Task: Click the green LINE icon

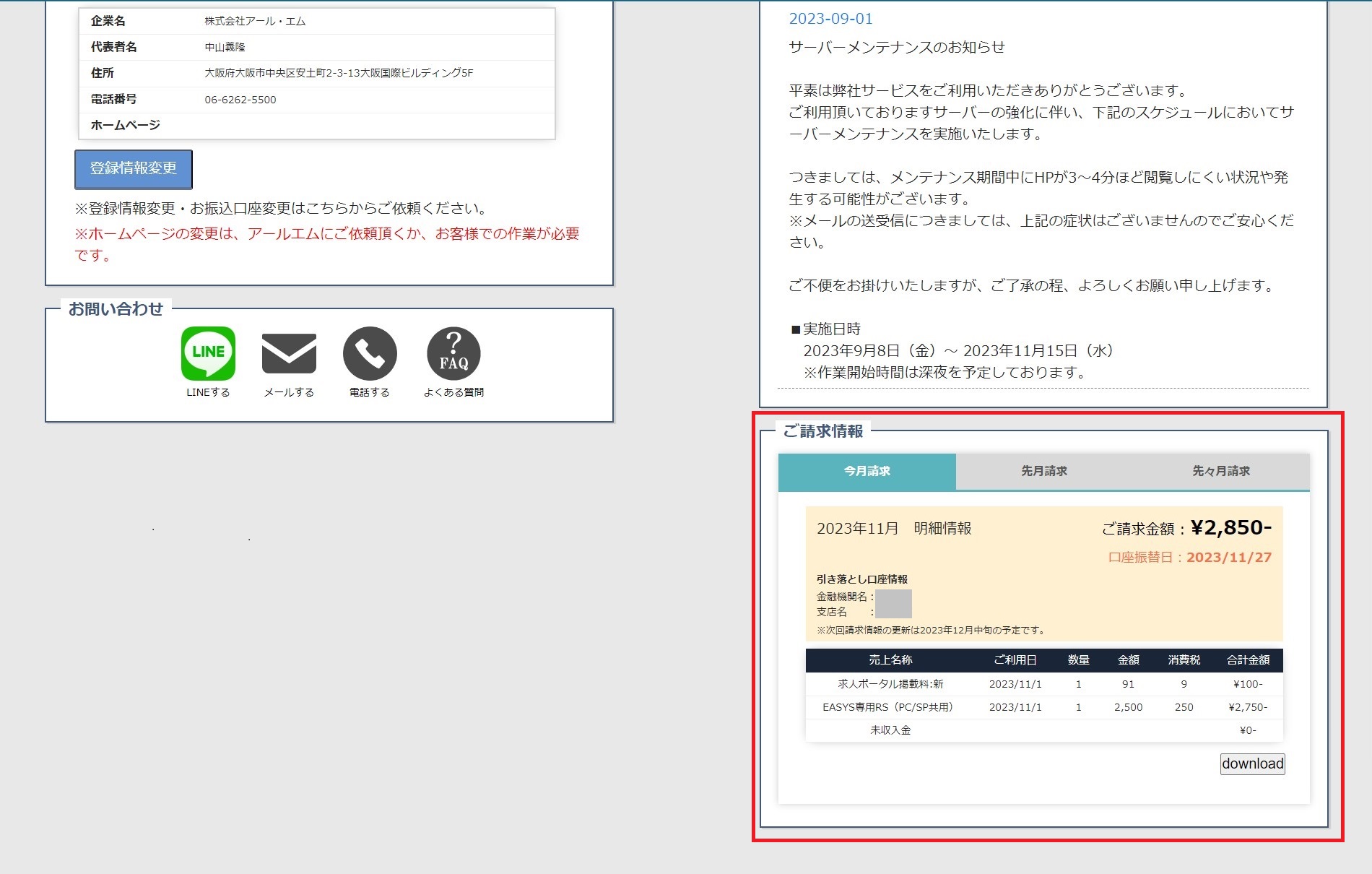Action: coord(208,353)
